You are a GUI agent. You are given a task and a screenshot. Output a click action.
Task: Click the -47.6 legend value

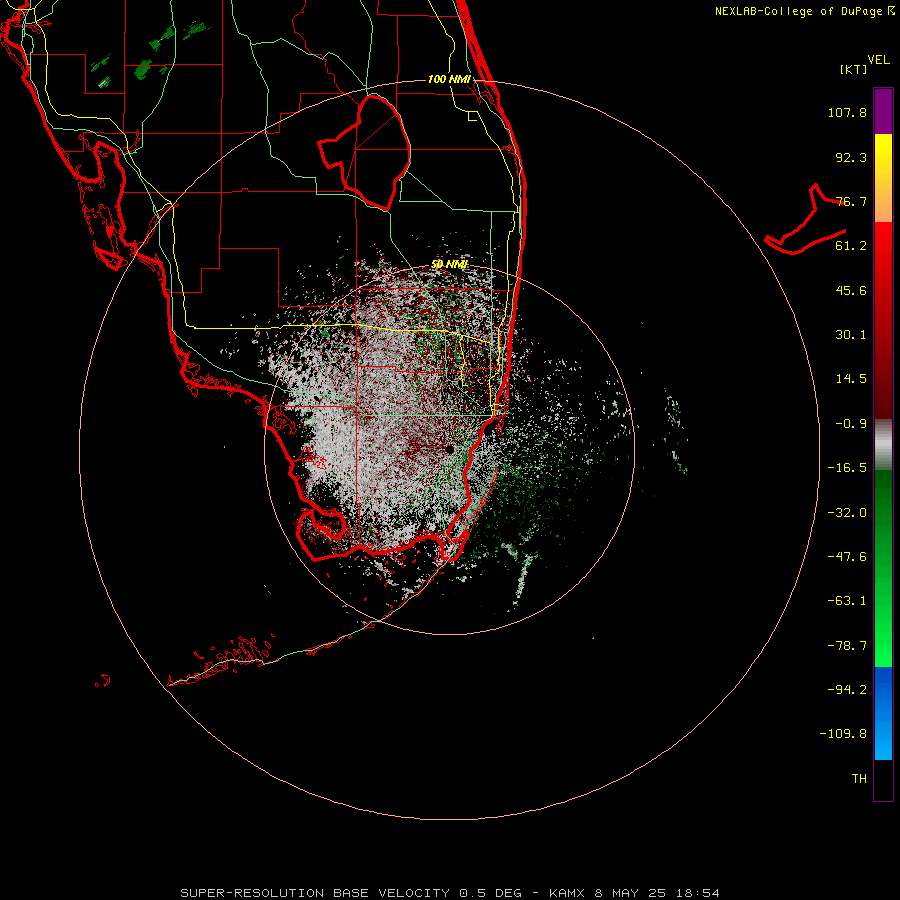847,557
